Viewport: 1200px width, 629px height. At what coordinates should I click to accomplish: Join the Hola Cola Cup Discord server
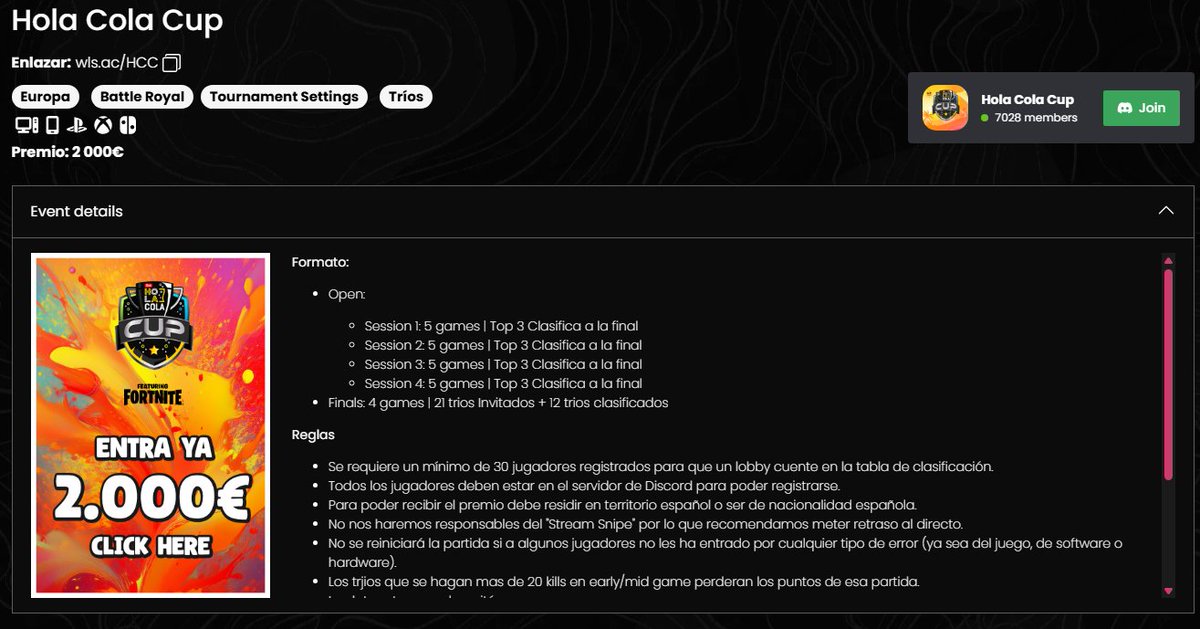(1141, 108)
